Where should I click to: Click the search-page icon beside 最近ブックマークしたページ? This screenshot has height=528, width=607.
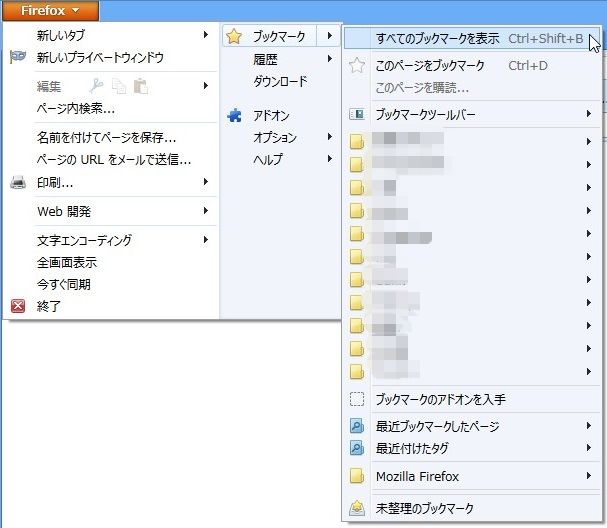pyautogui.click(x=357, y=426)
